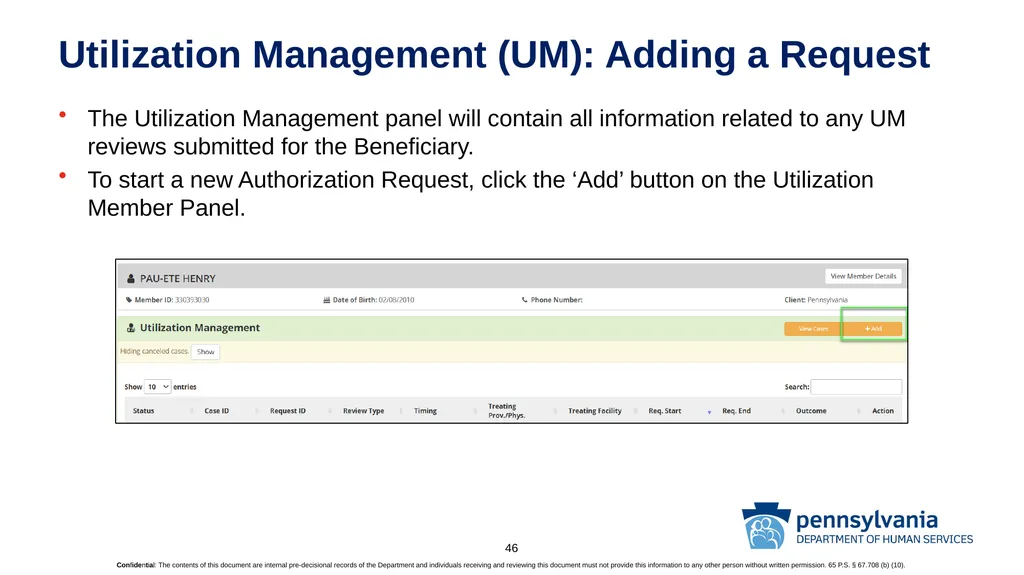Sort by Timing column header

coord(425,411)
